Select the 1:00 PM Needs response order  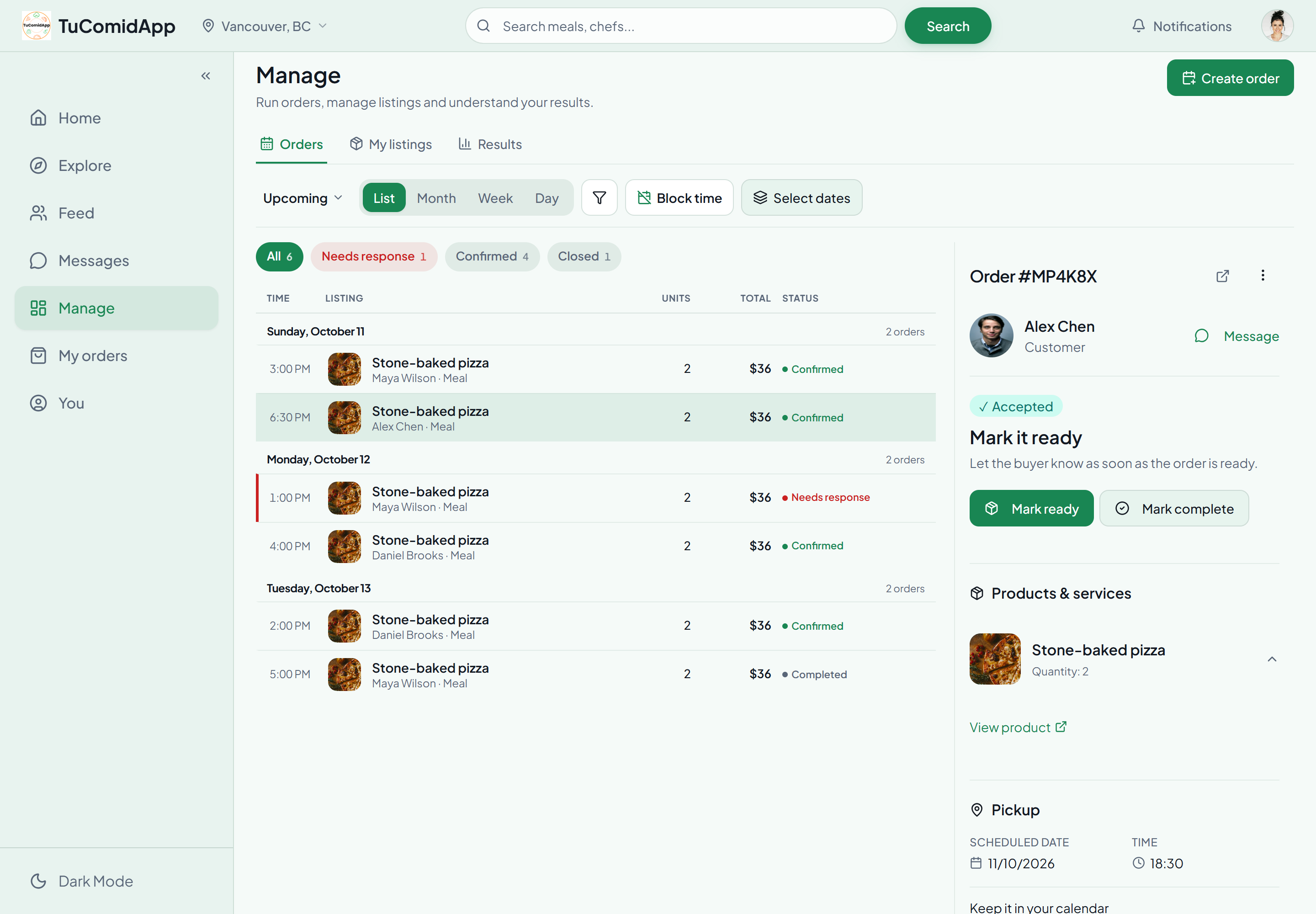595,498
